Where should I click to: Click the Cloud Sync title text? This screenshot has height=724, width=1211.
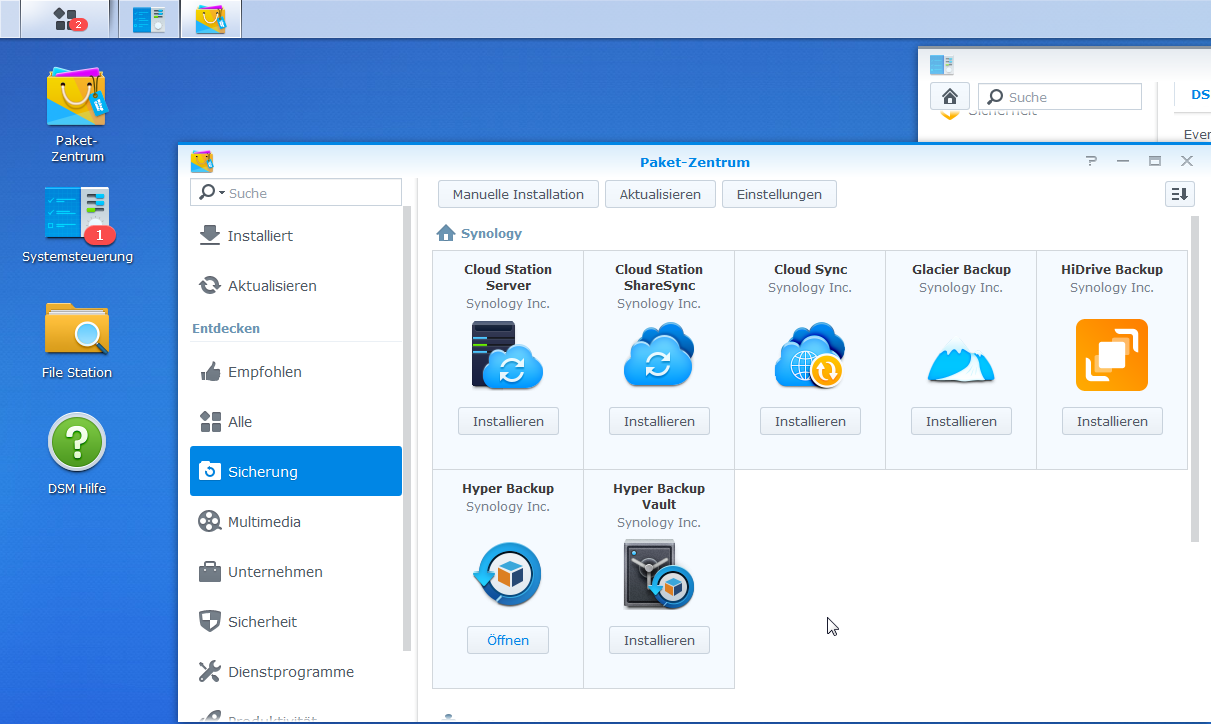[x=810, y=270]
